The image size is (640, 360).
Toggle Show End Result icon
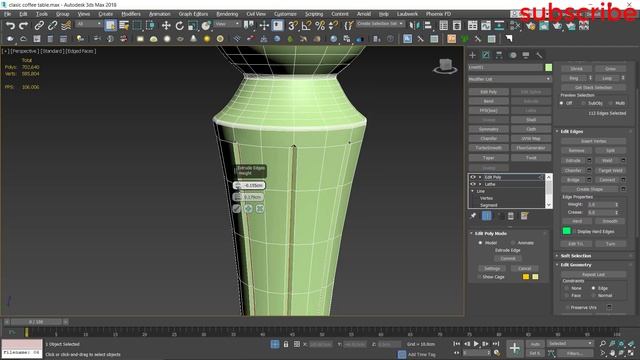pyautogui.click(x=487, y=216)
